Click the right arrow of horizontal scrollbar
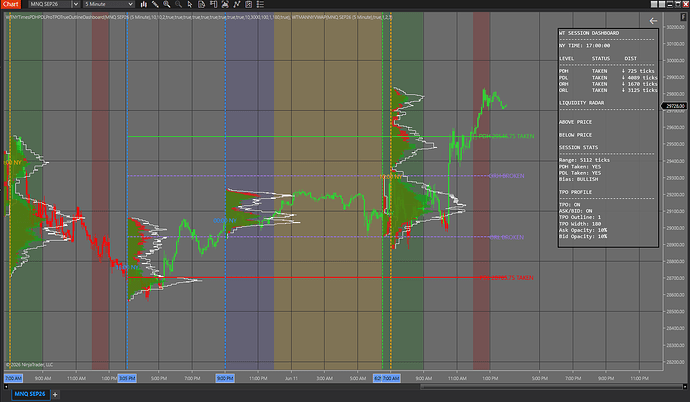This screenshot has height=402, width=690. [x=685, y=387]
